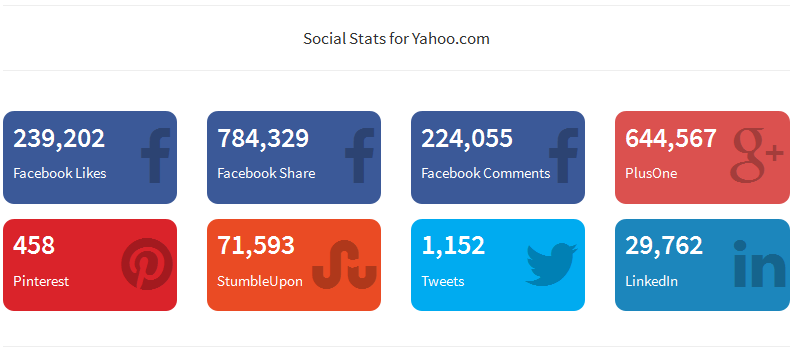Click the 784,329 share count
This screenshot has height=364, width=797.
(x=263, y=139)
